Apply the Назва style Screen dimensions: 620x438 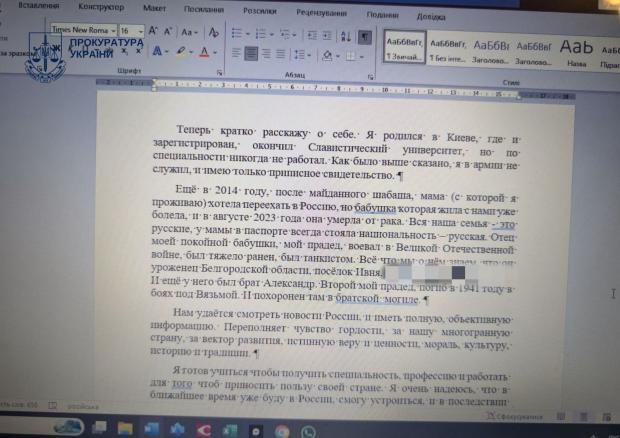[576, 50]
